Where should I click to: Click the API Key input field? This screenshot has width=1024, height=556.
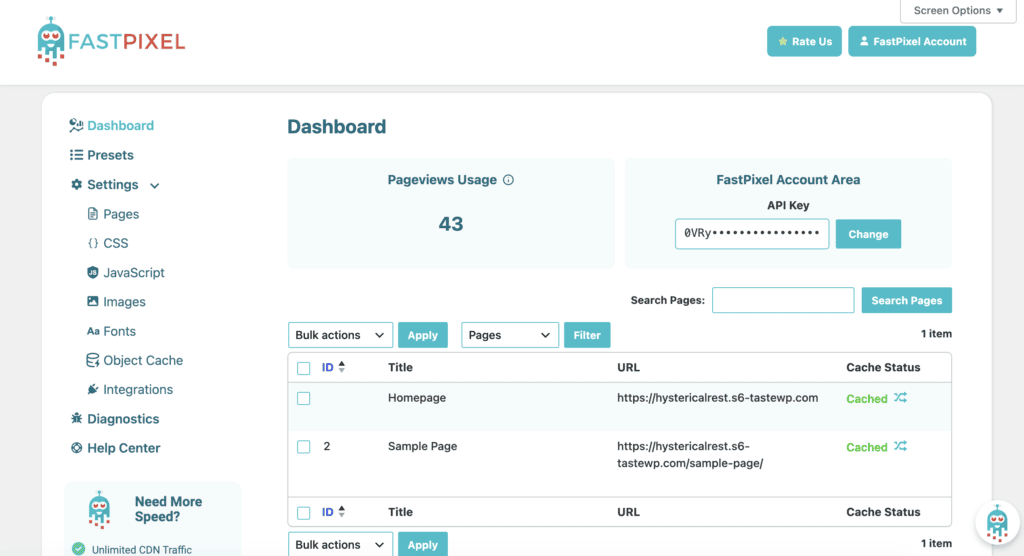[x=752, y=234]
